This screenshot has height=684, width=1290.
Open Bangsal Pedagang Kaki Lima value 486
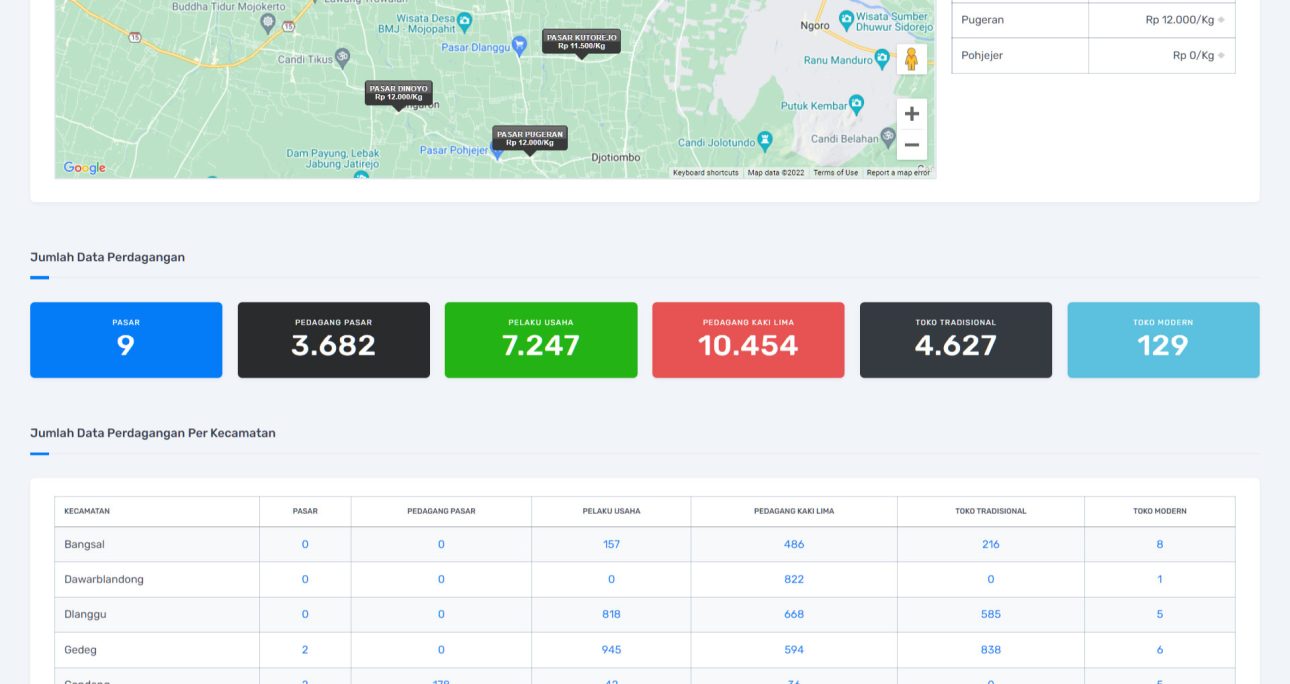tap(794, 544)
